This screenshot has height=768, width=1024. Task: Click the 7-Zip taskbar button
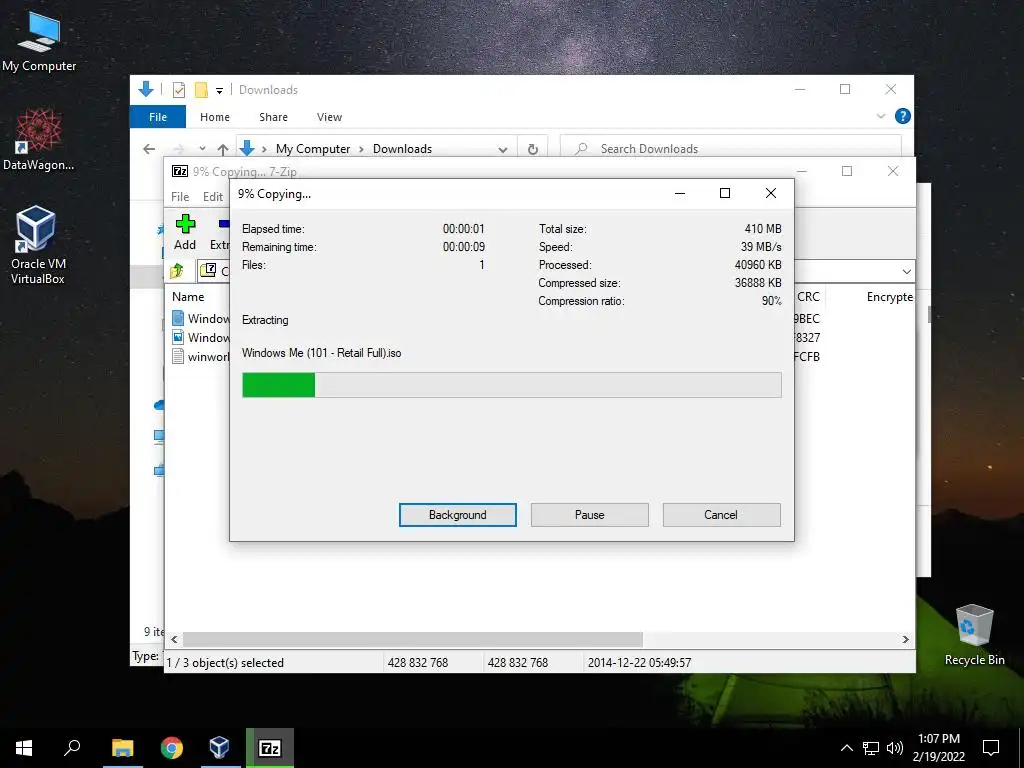click(x=270, y=748)
